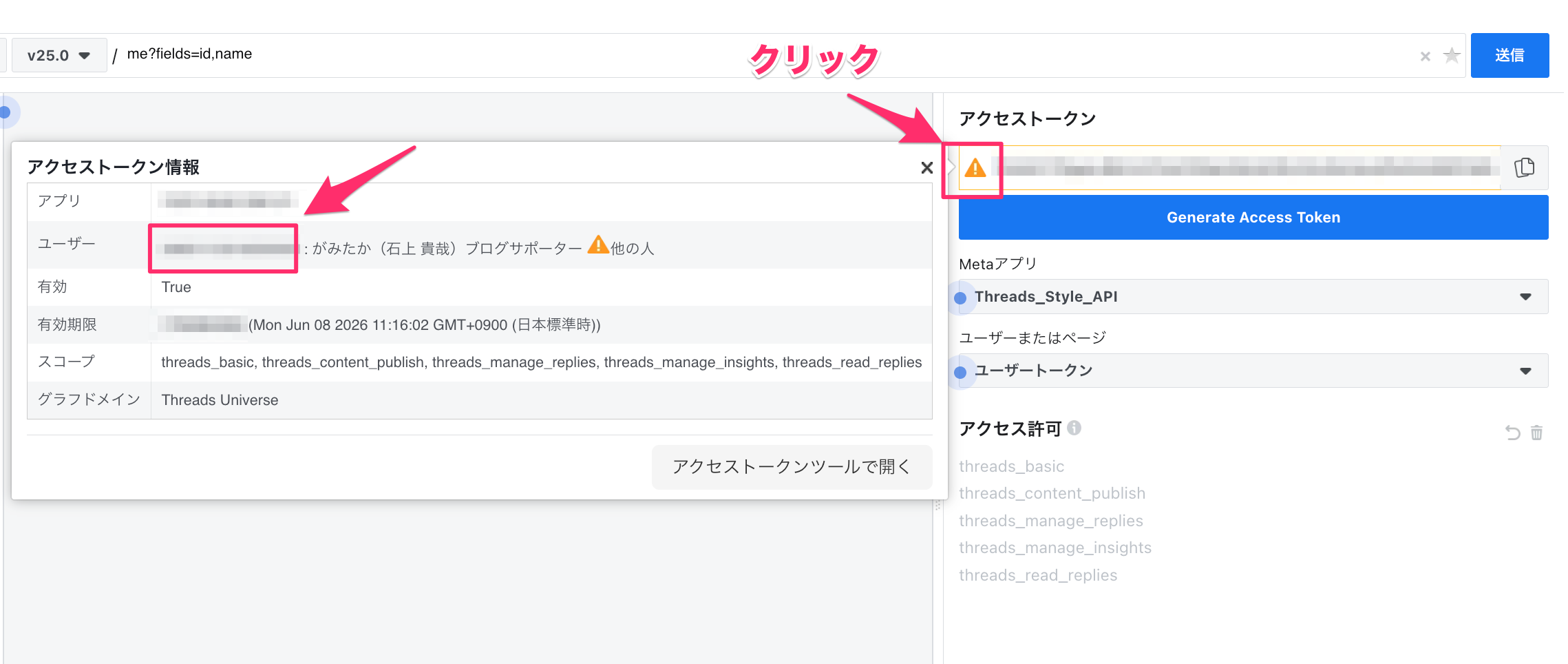This screenshot has width=1568, height=664.
Task: Click the blurred access token text field
Action: pyautogui.click(x=1246, y=168)
